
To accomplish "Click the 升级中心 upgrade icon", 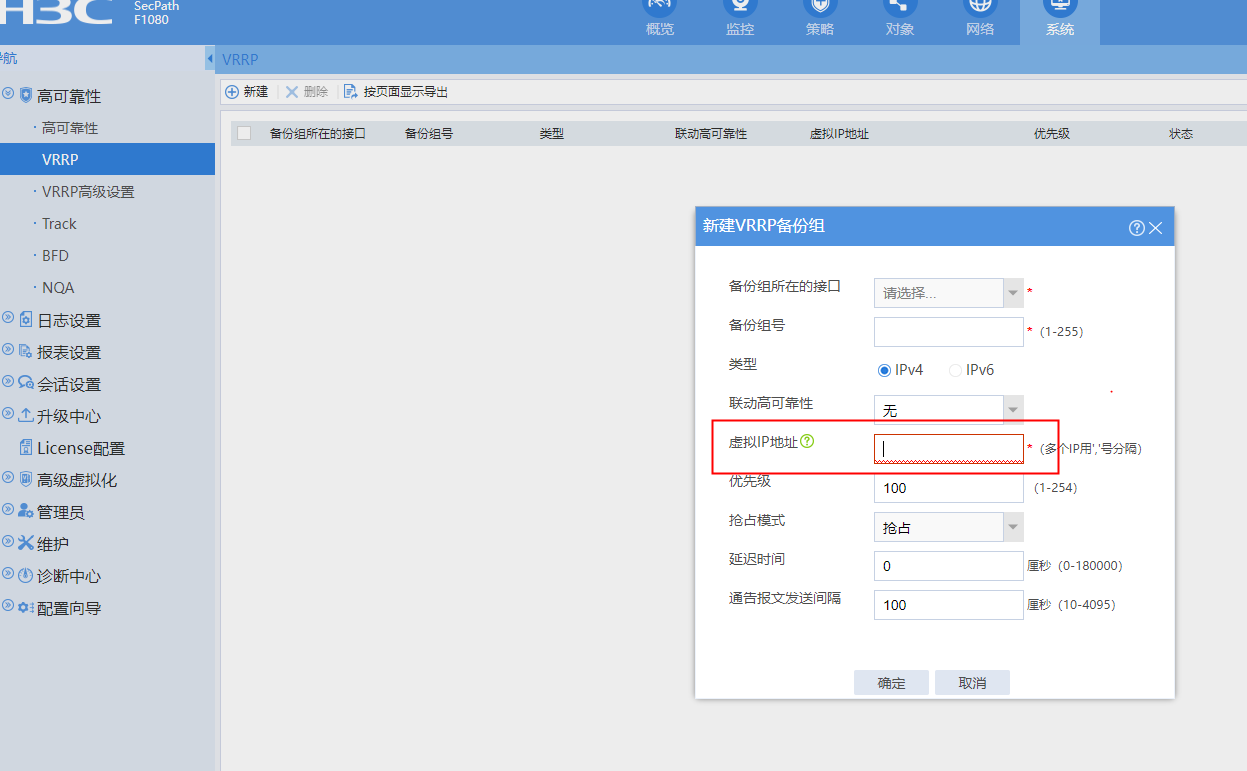I will pos(26,416).
